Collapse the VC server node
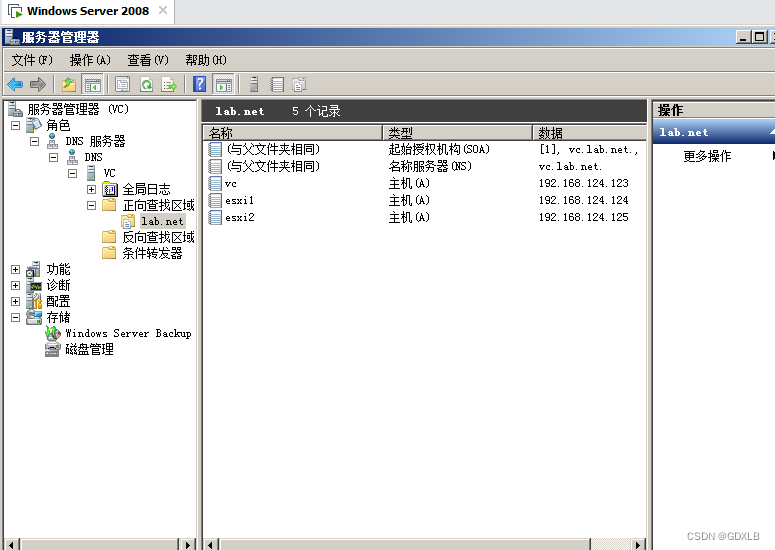 coord(73,173)
